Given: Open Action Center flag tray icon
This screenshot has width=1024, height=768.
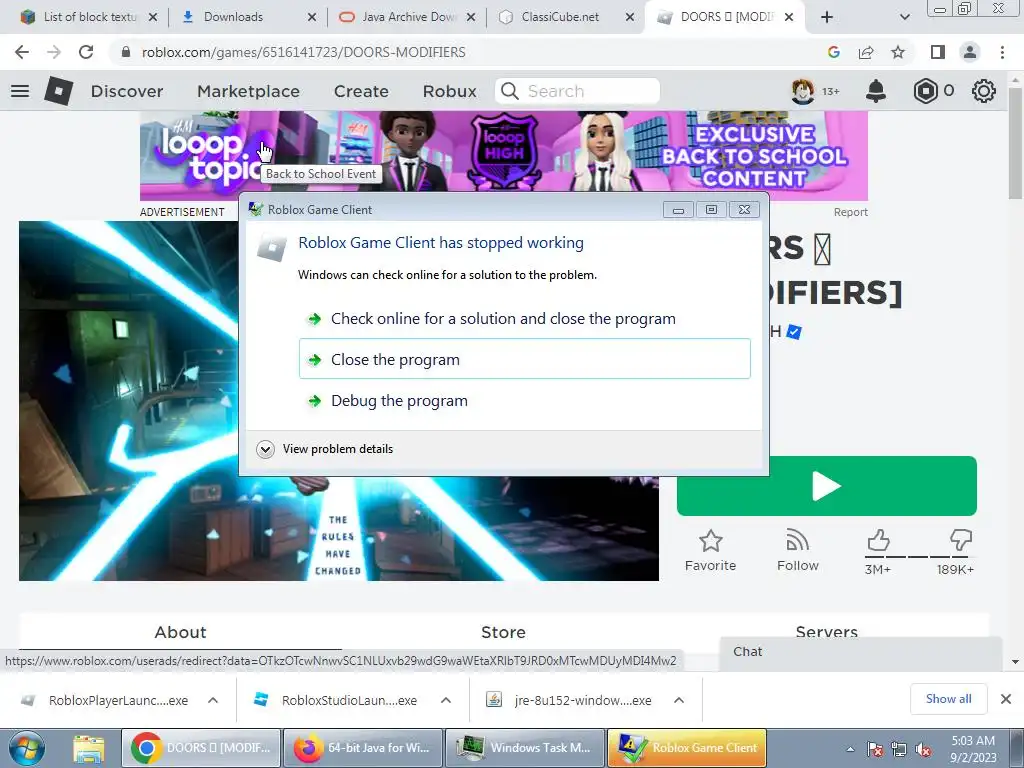Looking at the screenshot, I should click(875, 750).
